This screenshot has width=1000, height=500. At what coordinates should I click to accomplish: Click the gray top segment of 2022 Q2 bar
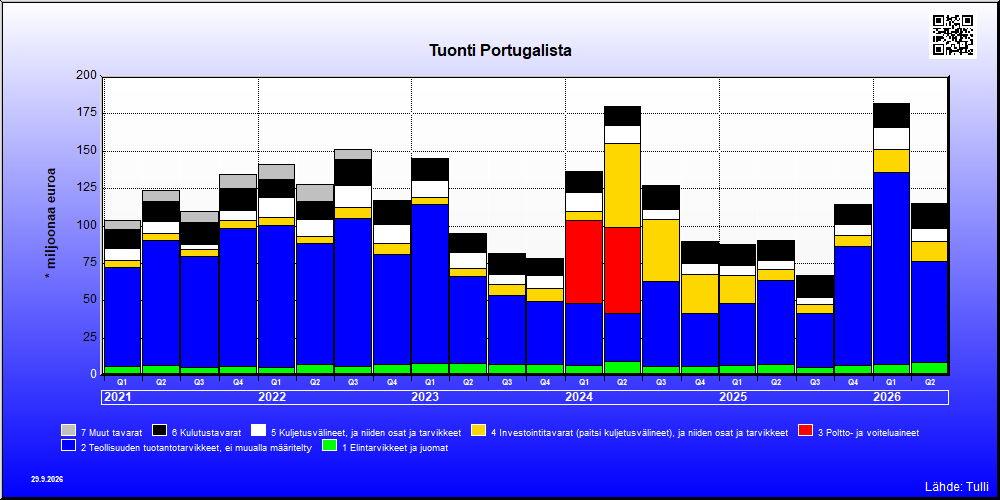[314, 193]
